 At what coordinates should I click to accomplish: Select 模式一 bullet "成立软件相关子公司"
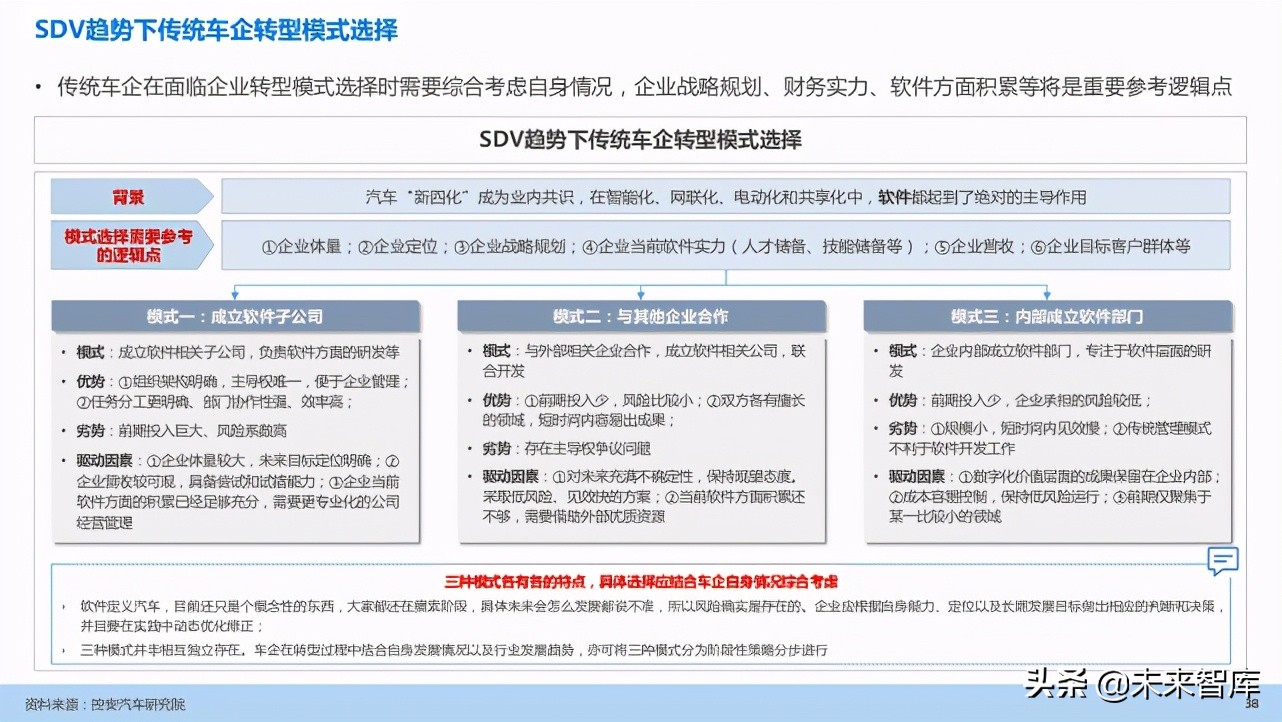(x=238, y=352)
